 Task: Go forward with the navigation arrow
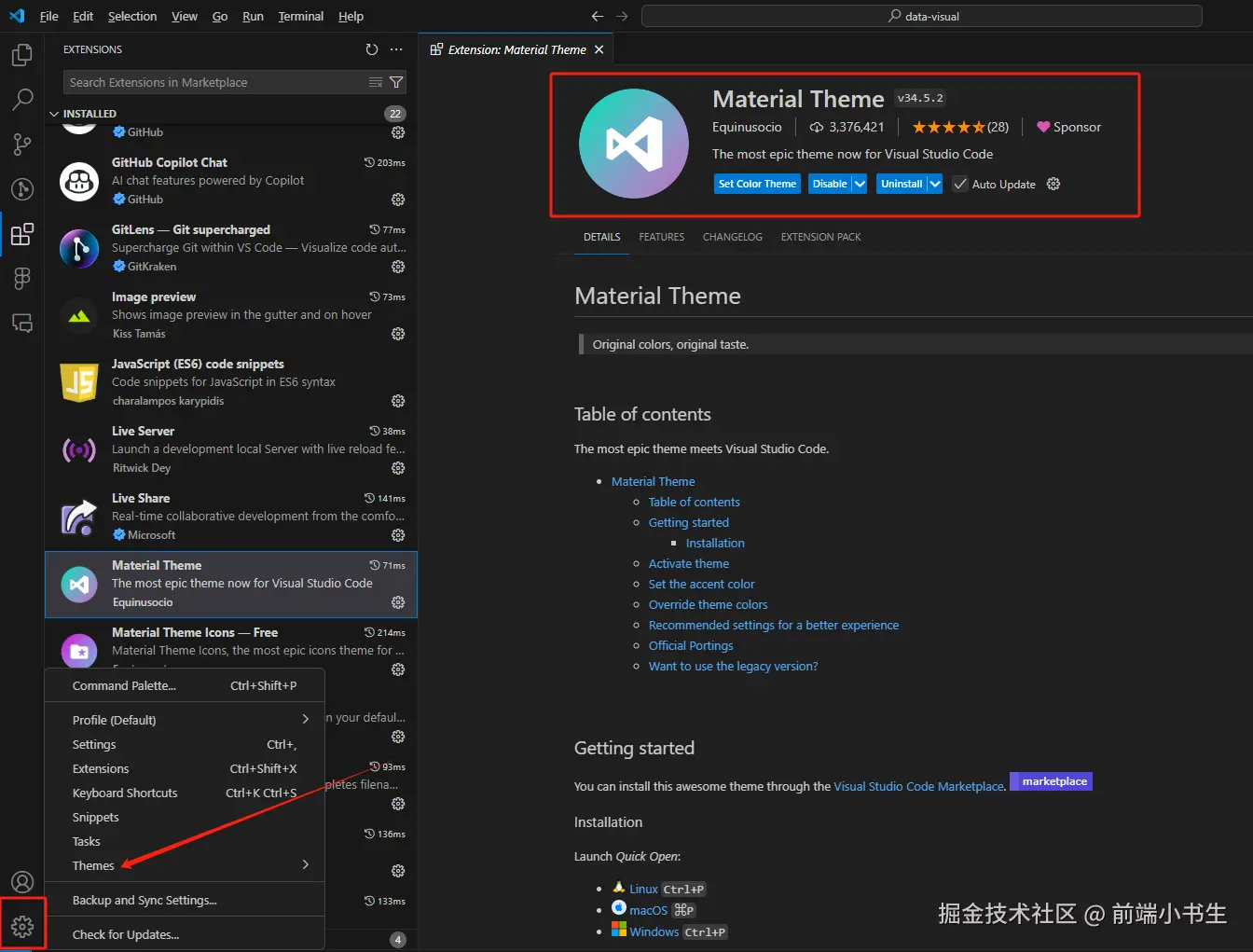622,16
